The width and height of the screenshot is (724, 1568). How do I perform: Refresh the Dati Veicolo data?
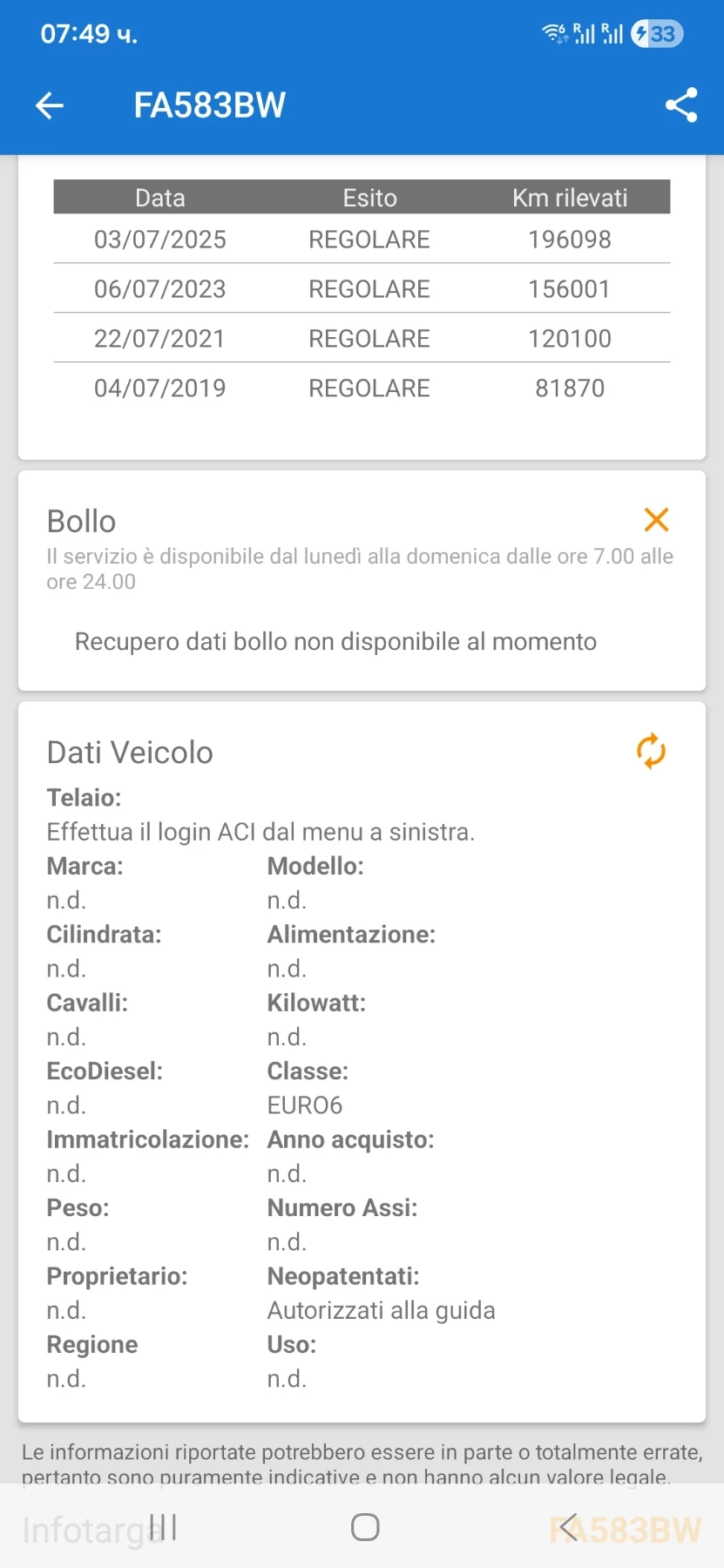point(651,751)
